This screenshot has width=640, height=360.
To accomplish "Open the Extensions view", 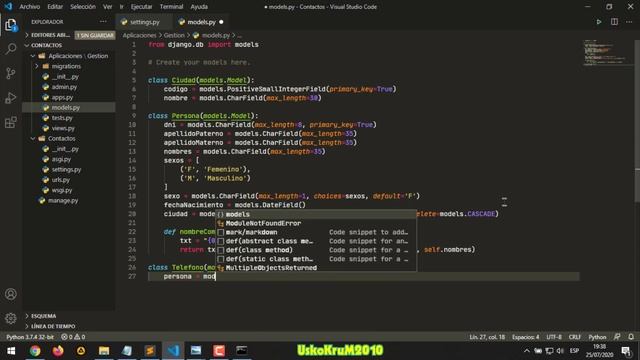I will 11,122.
